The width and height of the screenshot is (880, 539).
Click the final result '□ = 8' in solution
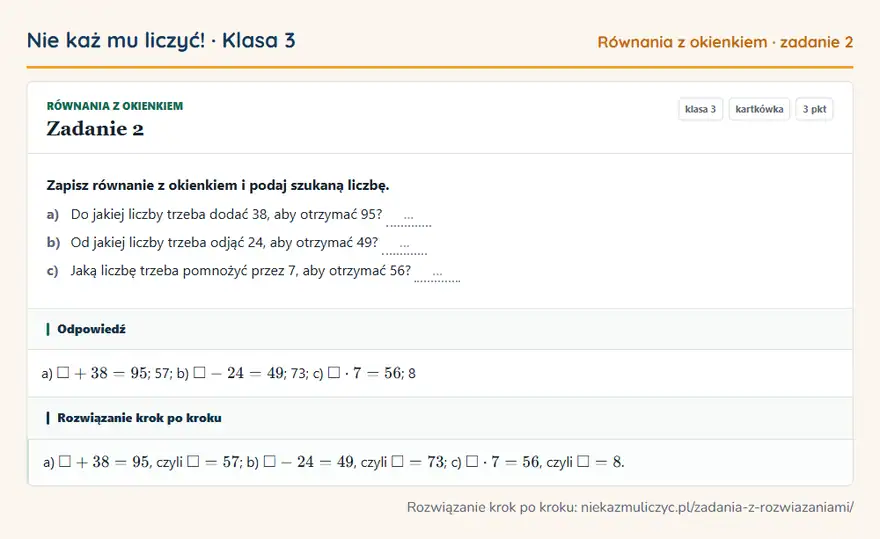(600, 462)
